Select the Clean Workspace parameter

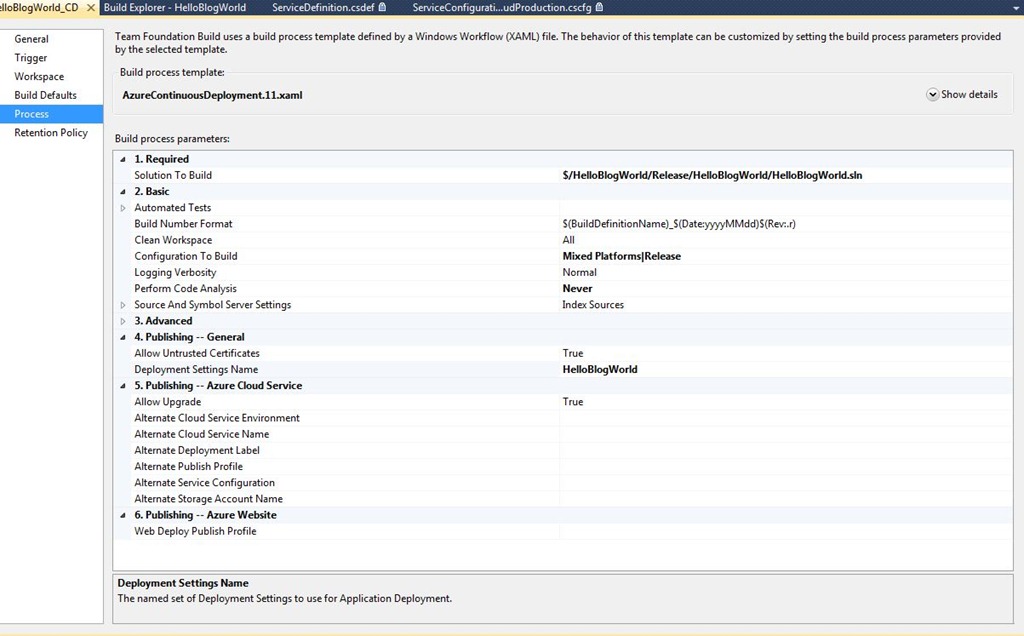(x=173, y=240)
